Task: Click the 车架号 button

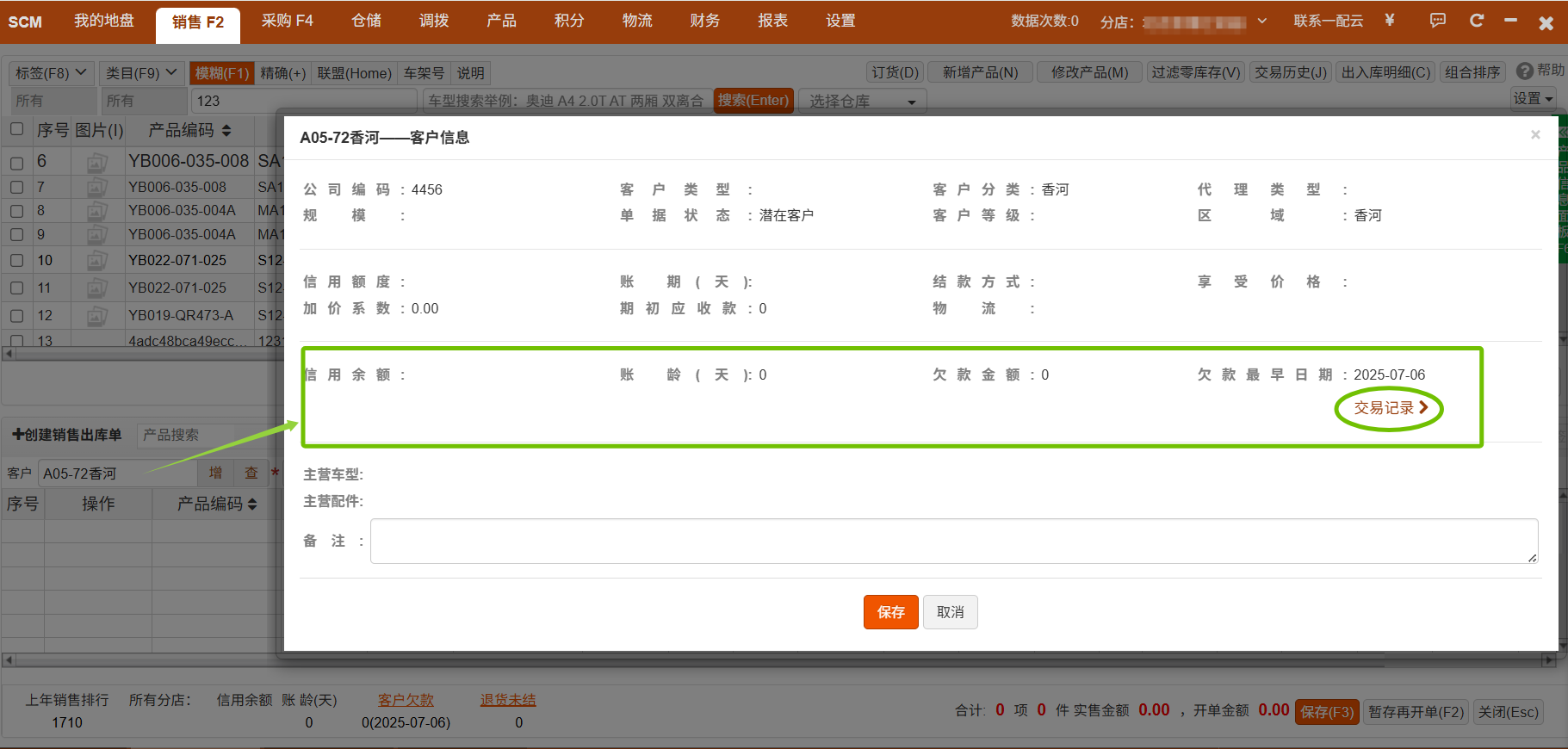Action: tap(425, 73)
